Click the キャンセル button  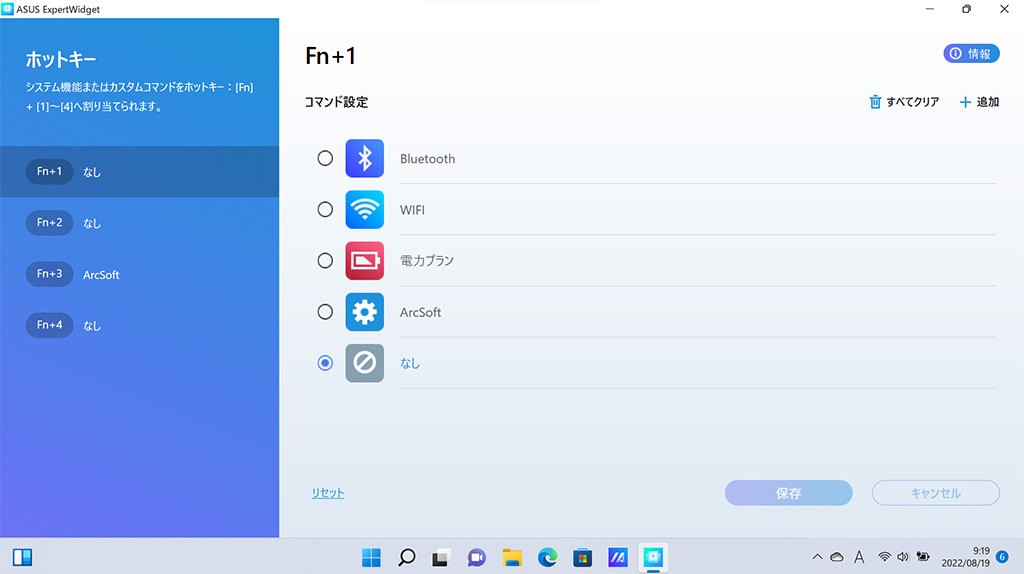935,493
